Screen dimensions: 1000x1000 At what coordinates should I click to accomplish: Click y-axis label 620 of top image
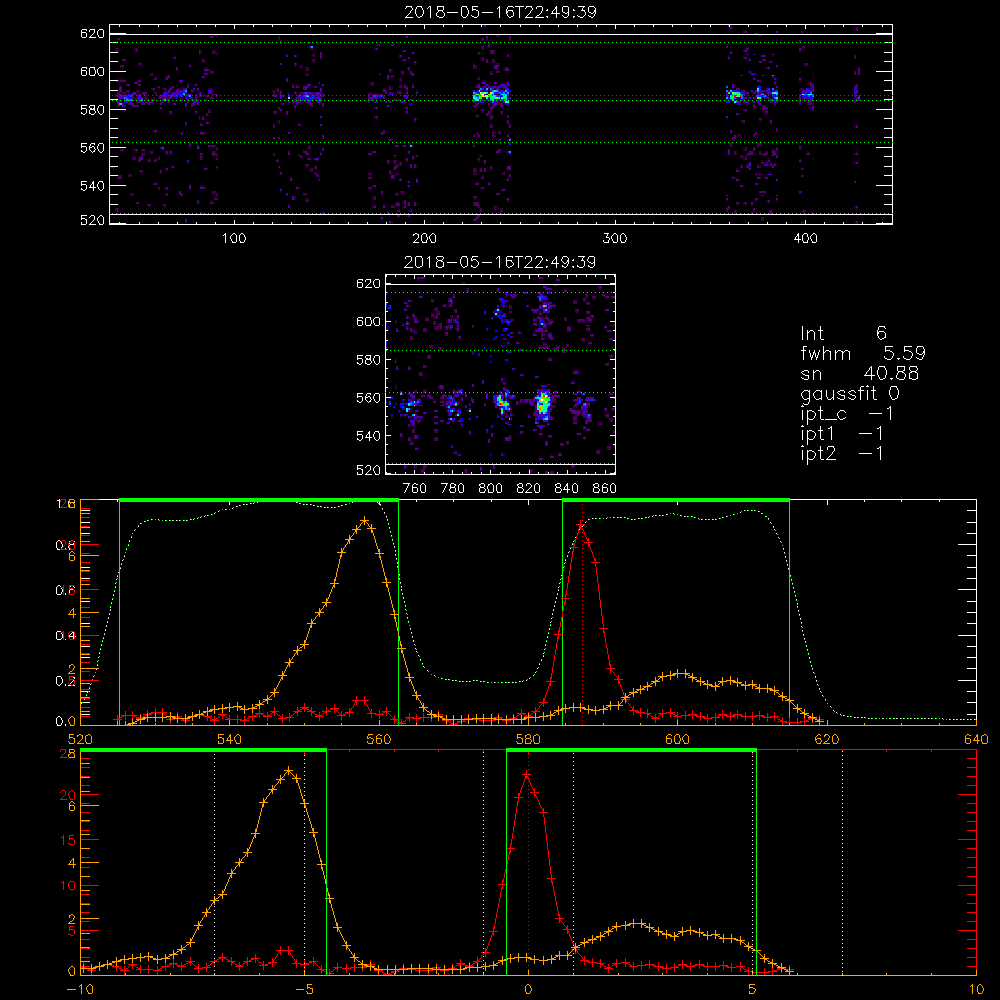pos(92,33)
